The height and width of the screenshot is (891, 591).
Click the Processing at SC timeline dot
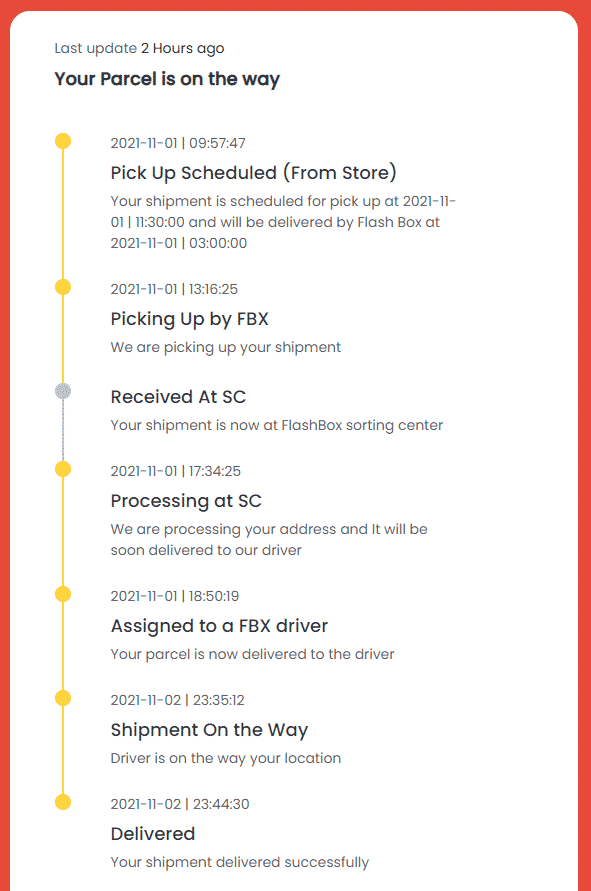coord(64,467)
